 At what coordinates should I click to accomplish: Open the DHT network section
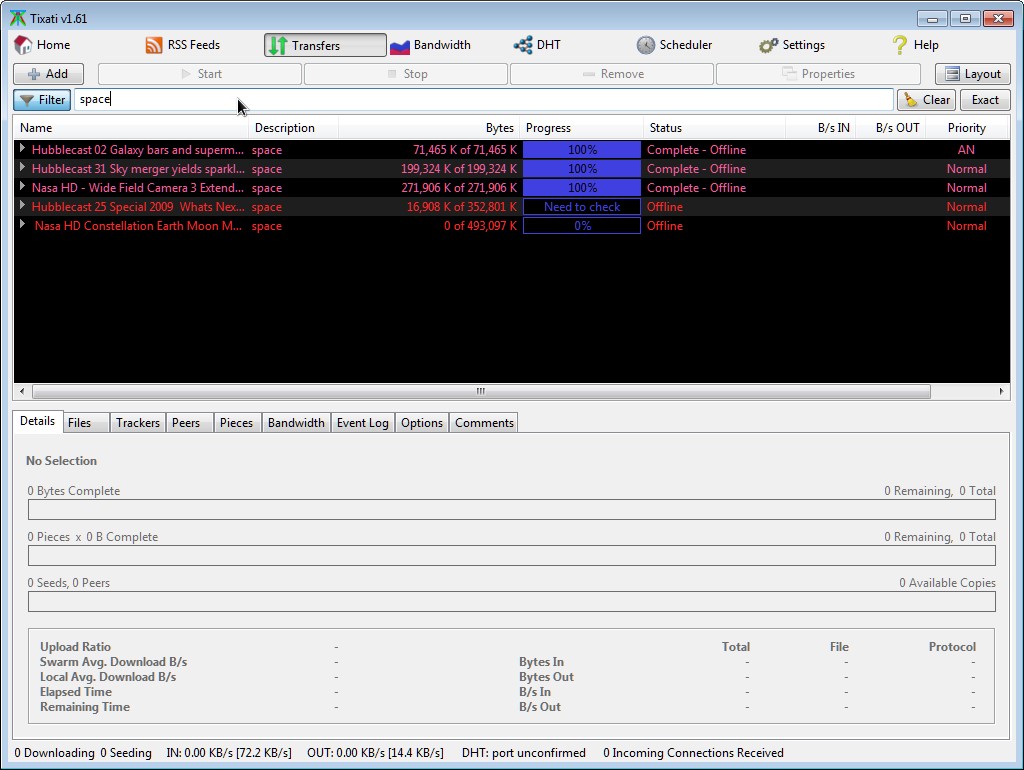(x=537, y=45)
